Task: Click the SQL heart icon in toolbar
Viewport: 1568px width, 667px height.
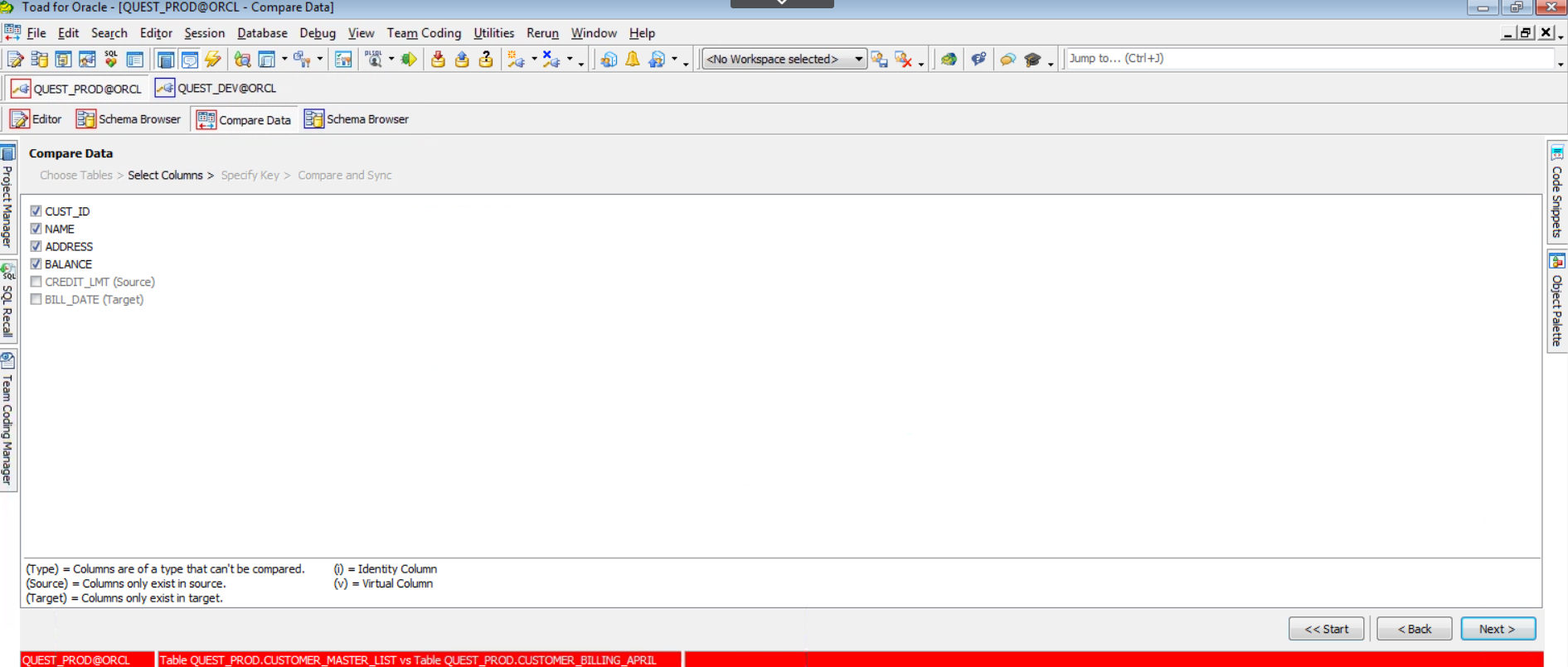Action: pyautogui.click(x=110, y=59)
